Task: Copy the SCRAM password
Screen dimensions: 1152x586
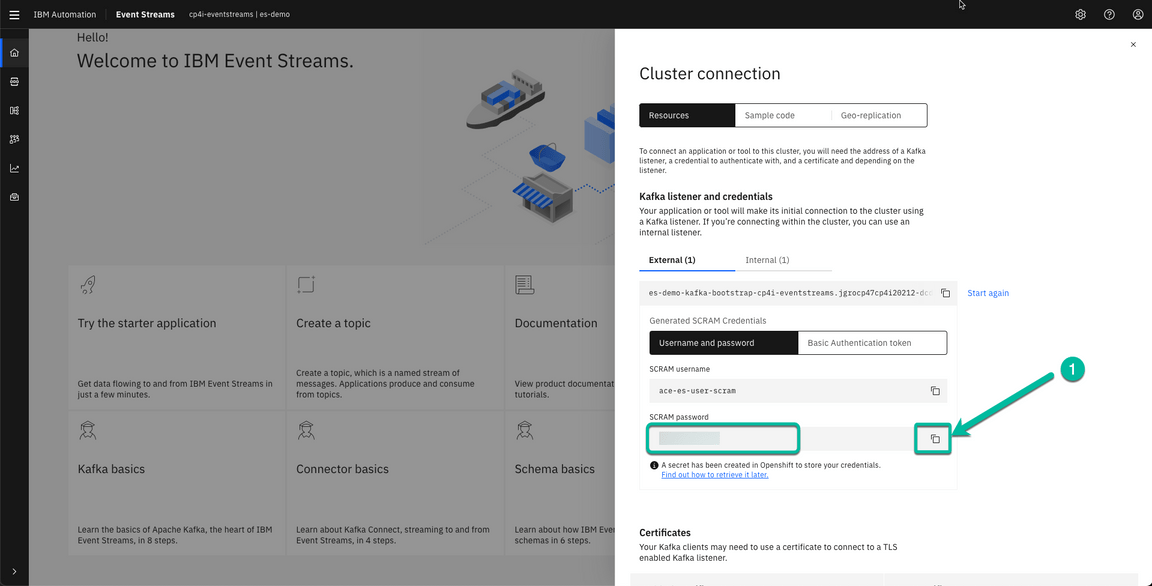Action: (x=932, y=438)
